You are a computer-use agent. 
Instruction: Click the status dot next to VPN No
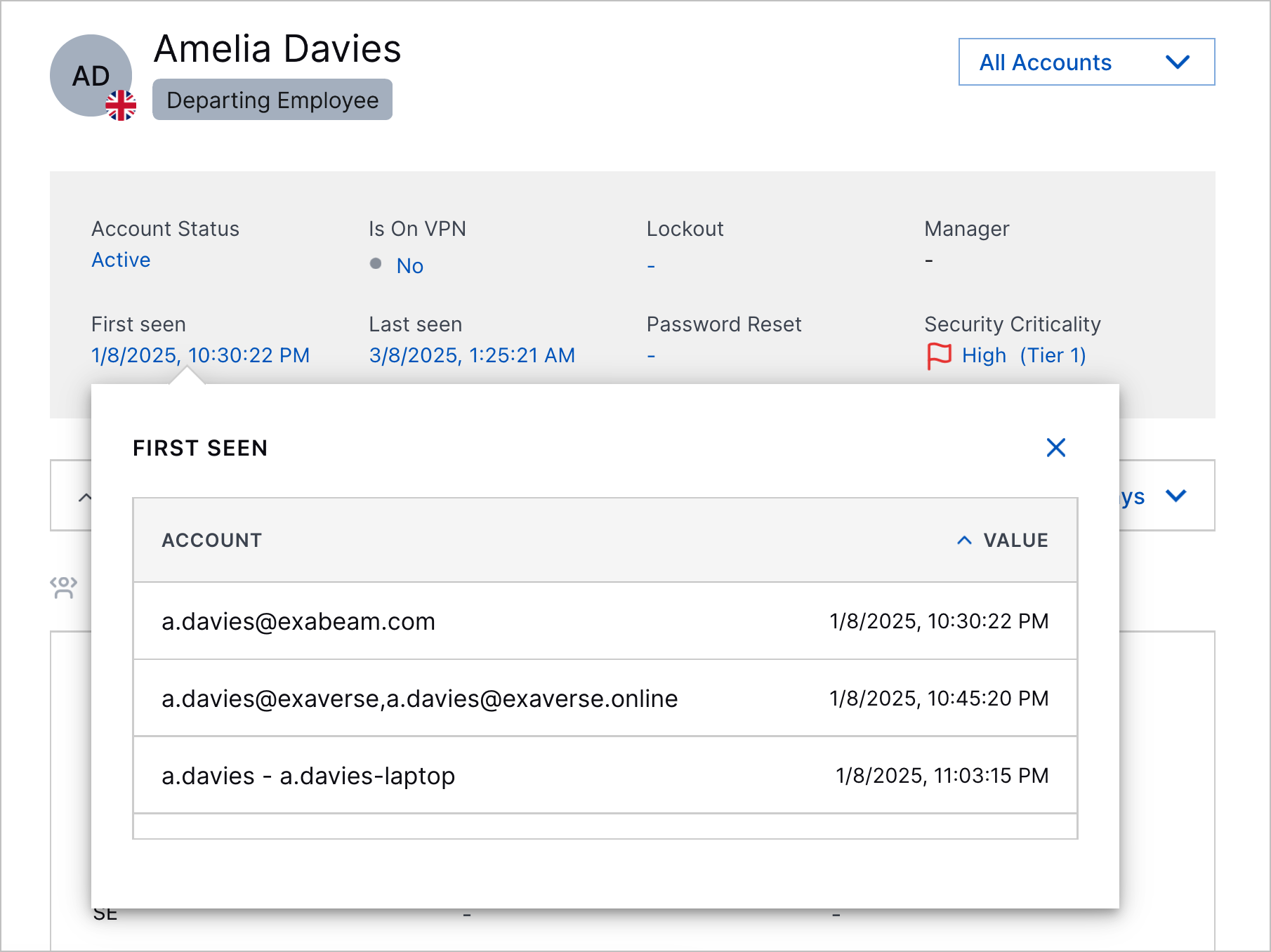(x=376, y=265)
